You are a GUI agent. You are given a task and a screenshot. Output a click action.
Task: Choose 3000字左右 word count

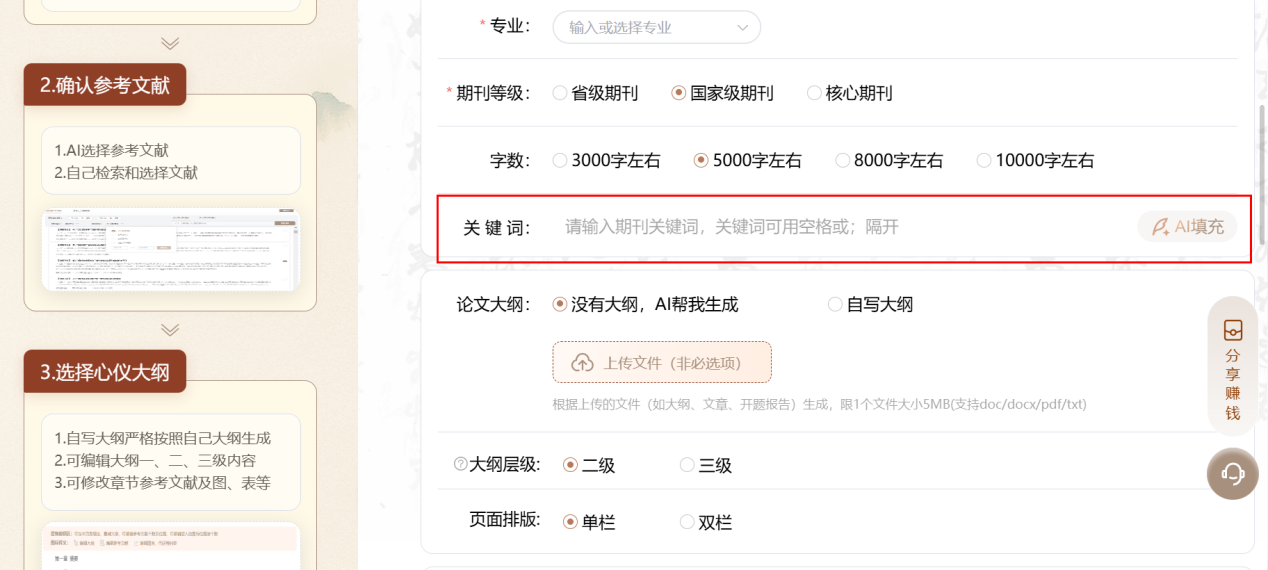(x=606, y=160)
